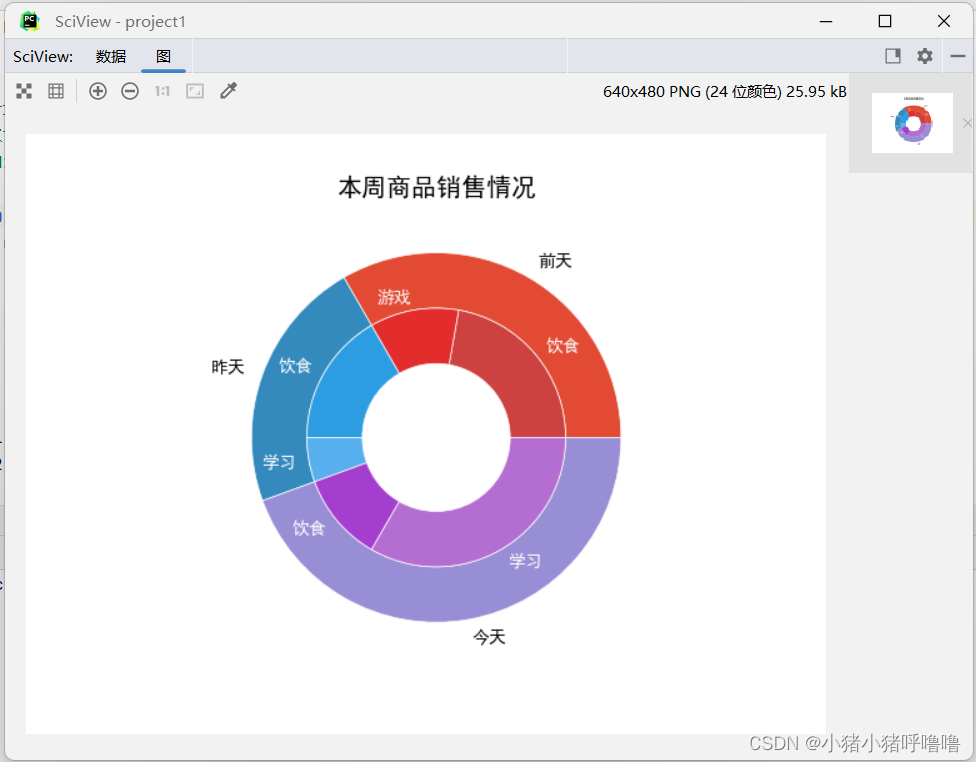Close the plot thumbnail with its X
Screen dimensions: 976x762
(967, 123)
